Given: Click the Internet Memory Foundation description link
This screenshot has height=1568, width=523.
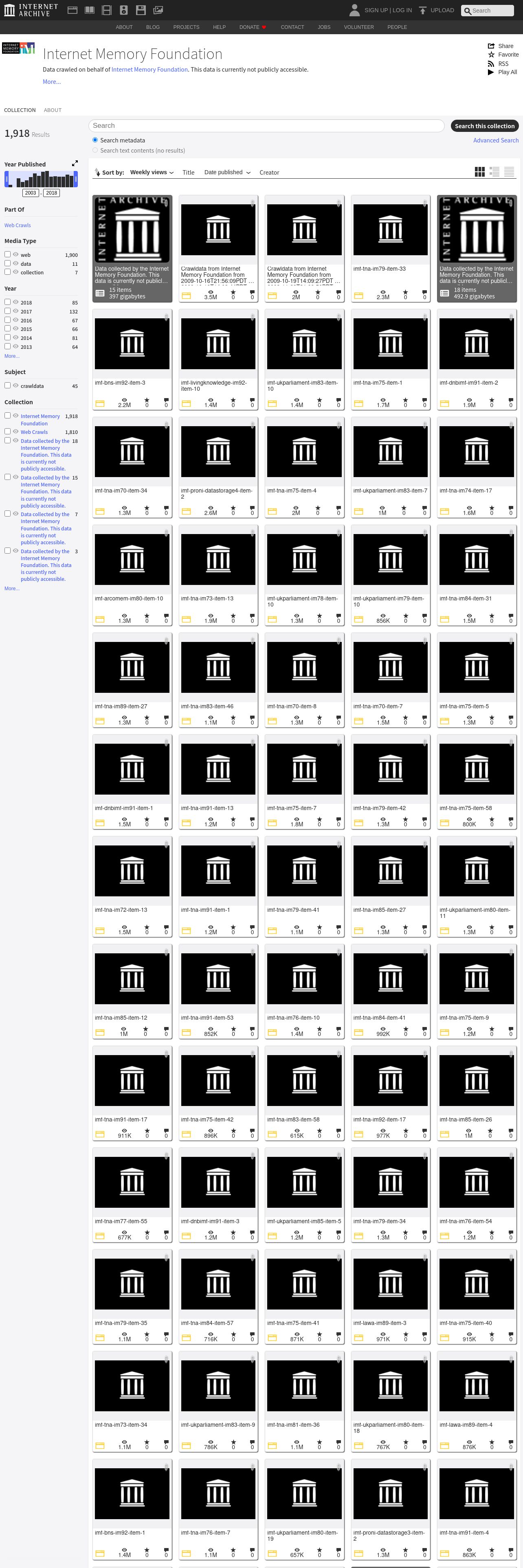Looking at the screenshot, I should (150, 69).
